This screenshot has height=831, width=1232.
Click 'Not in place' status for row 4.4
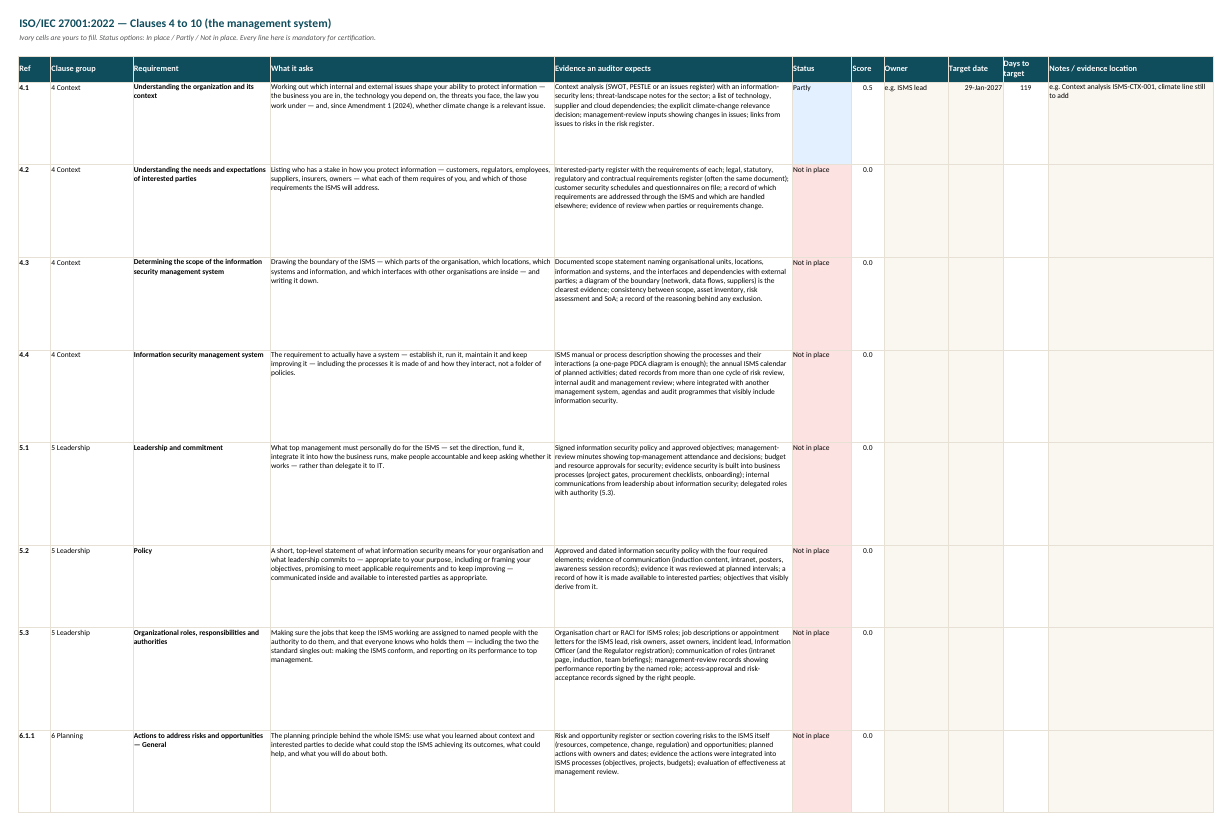point(821,394)
